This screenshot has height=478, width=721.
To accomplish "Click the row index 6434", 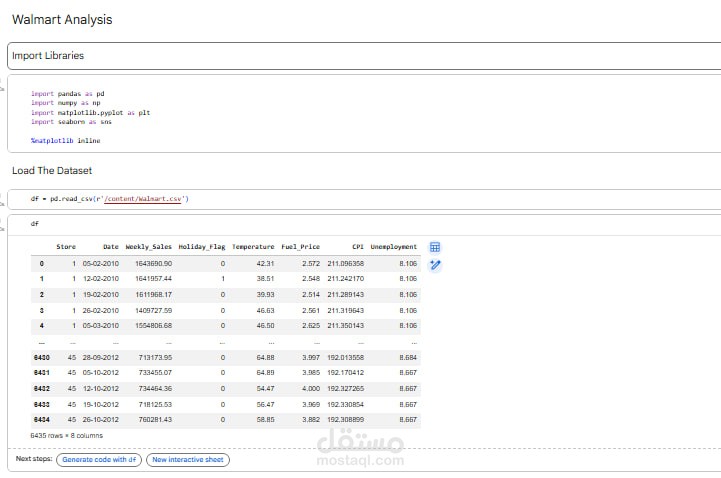I will pos(41,420).
